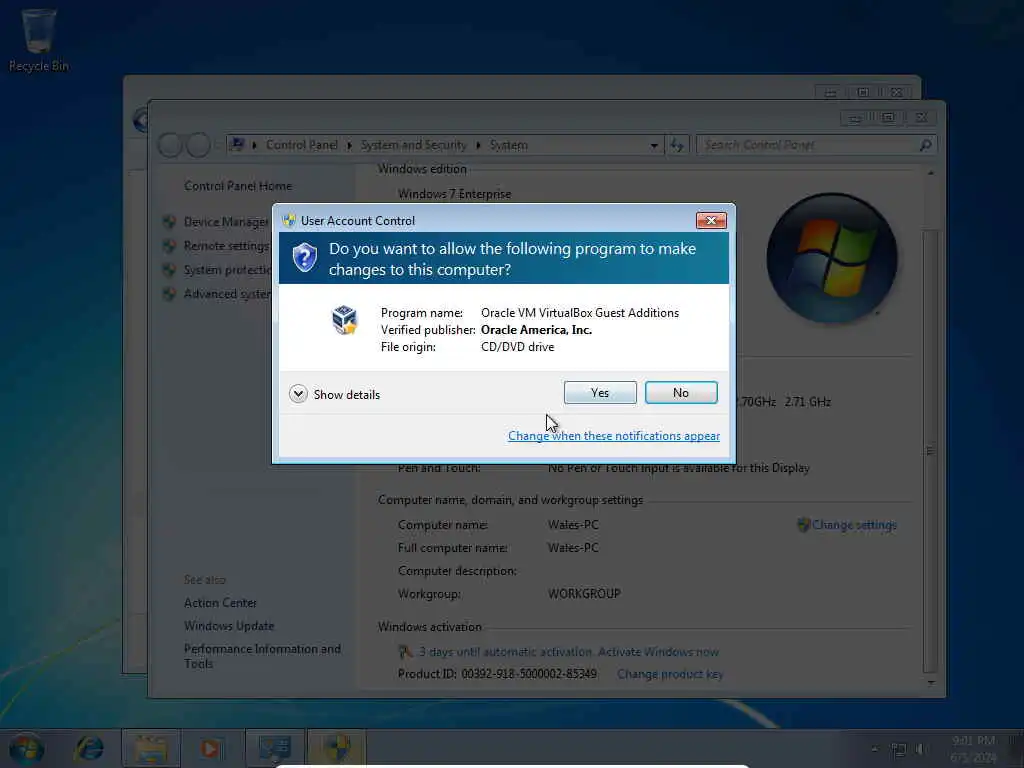The height and width of the screenshot is (768, 1024).
Task: Click the Product ID number text
Action: (x=529, y=674)
